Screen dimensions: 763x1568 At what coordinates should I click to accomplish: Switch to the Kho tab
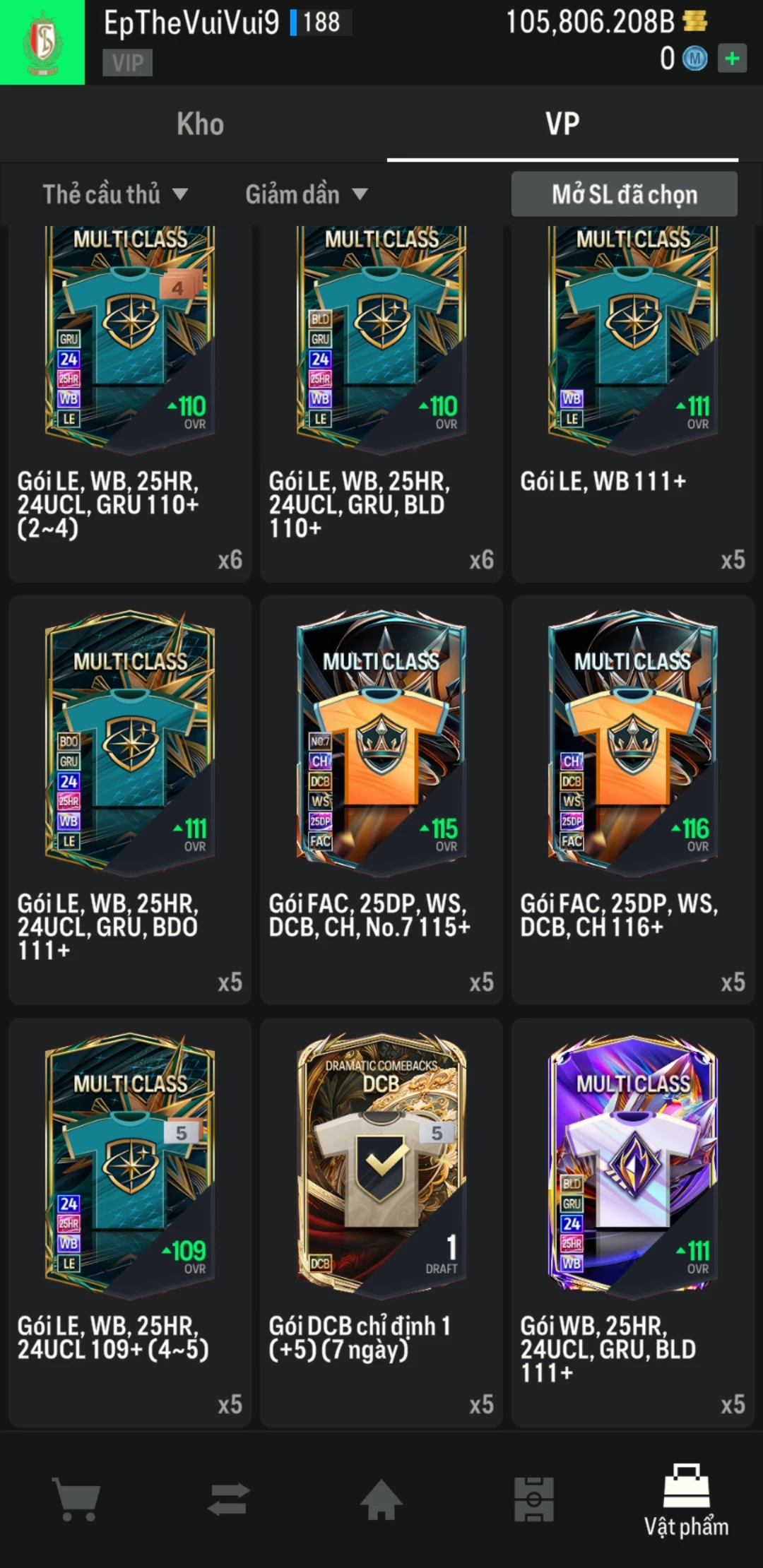pyautogui.click(x=201, y=124)
